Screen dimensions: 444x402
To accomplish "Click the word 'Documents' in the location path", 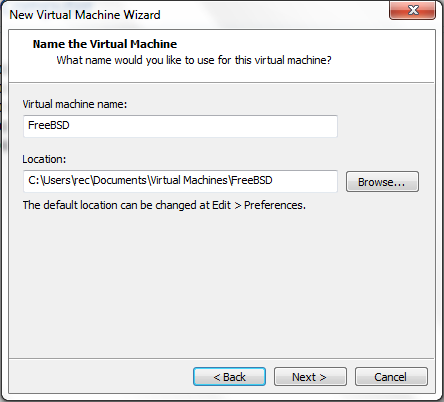I will (120, 180).
